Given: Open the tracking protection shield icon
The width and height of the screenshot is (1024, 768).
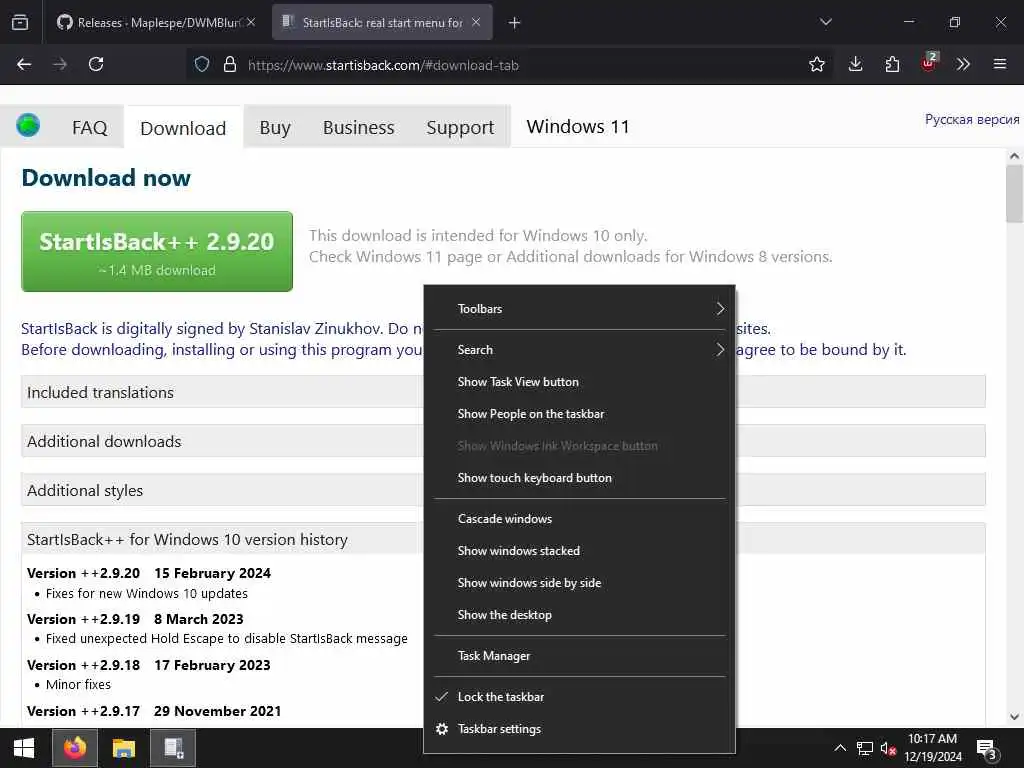Looking at the screenshot, I should click(x=202, y=64).
